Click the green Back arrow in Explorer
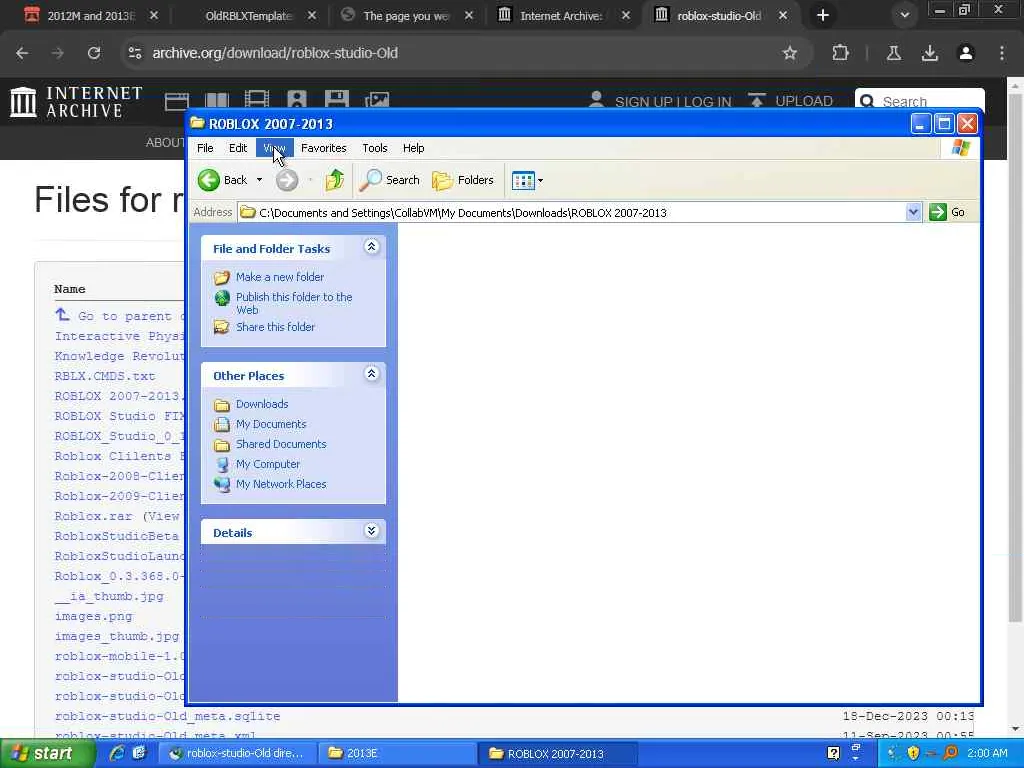Viewport: 1024px width, 768px height. 209,180
